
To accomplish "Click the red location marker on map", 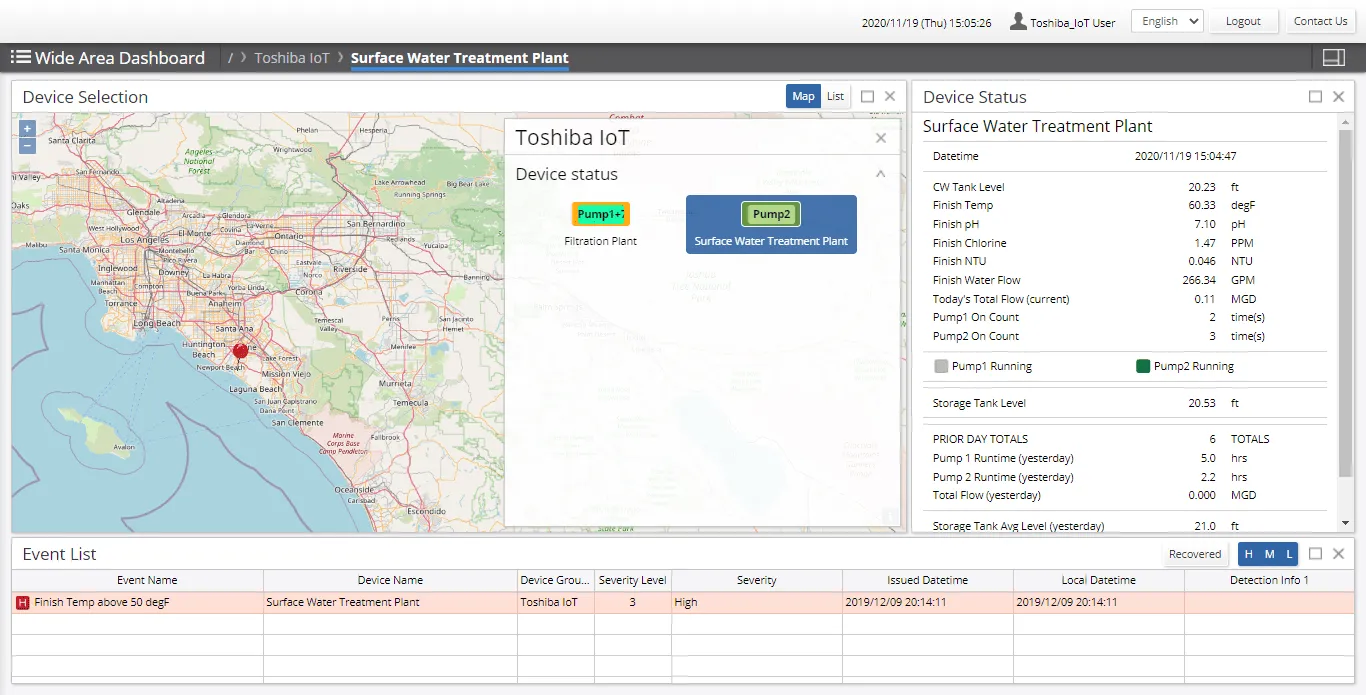I will pyautogui.click(x=240, y=350).
